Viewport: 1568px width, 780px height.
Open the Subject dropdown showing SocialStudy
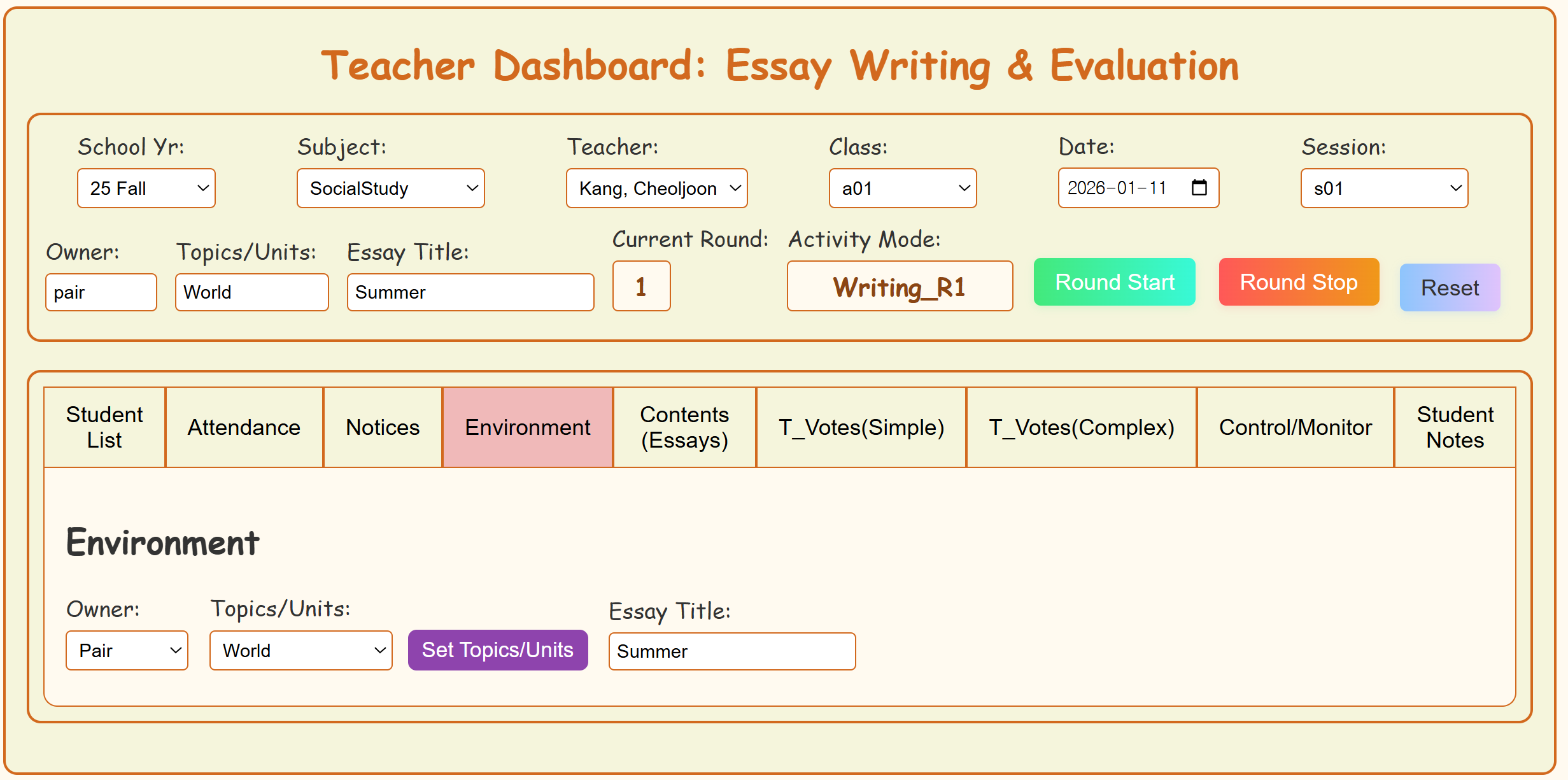390,188
